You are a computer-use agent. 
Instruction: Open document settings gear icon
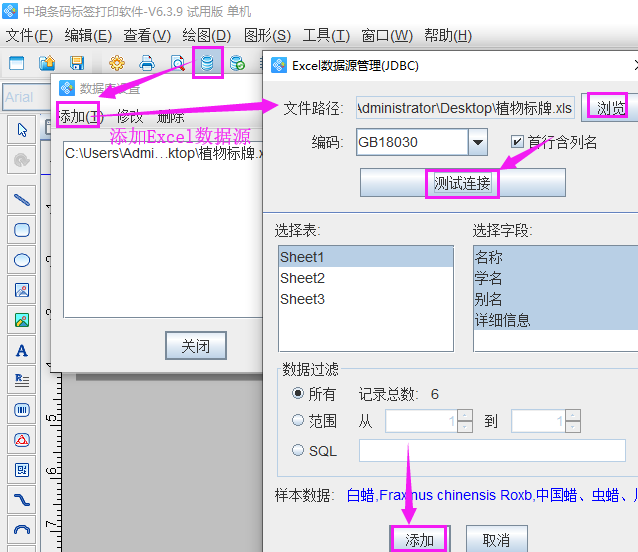[117, 63]
